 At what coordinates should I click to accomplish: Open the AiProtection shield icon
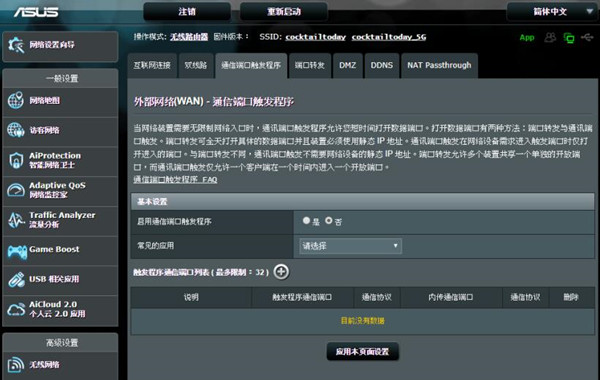16,160
